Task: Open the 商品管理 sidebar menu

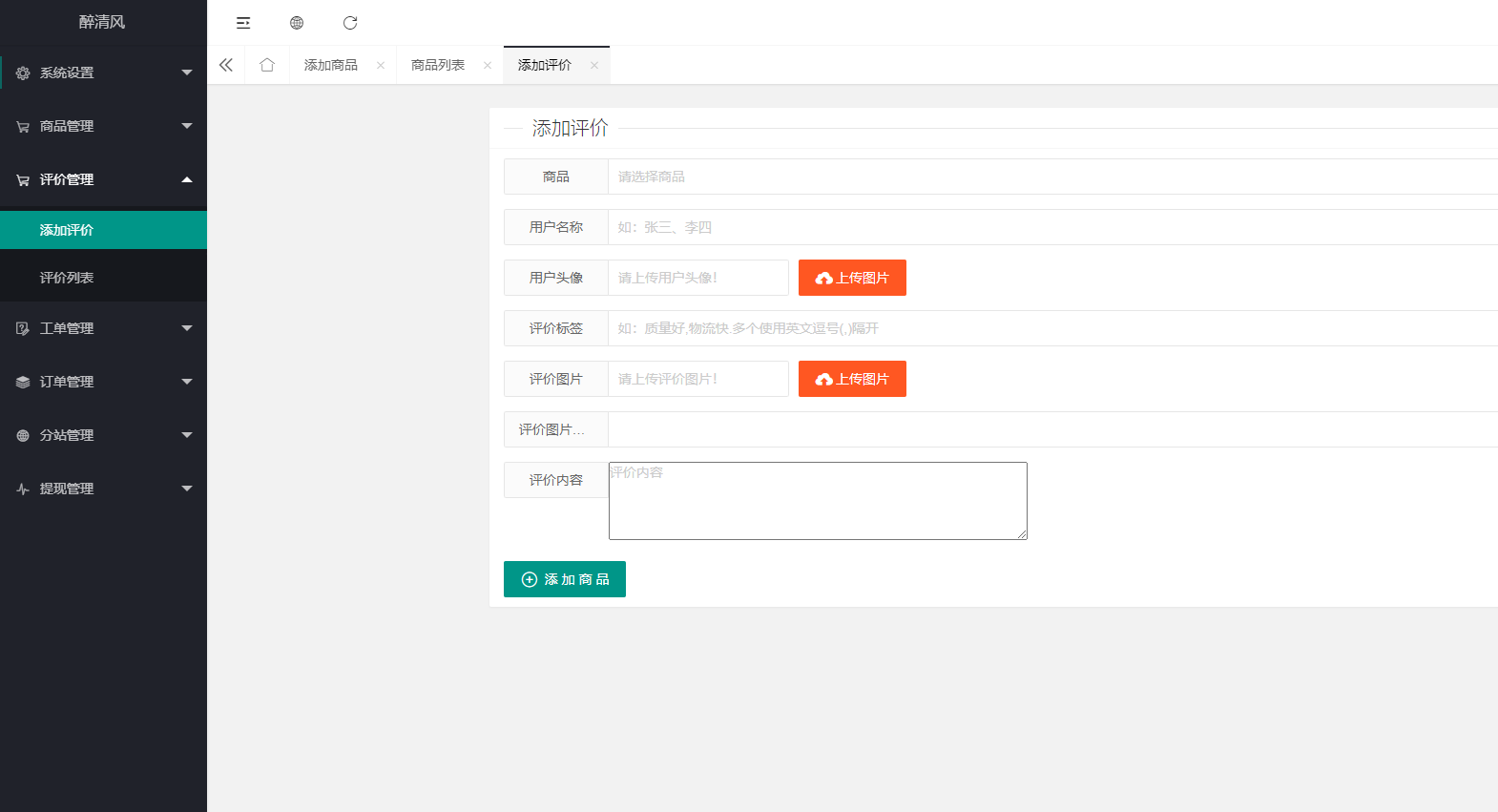Action: click(x=103, y=126)
